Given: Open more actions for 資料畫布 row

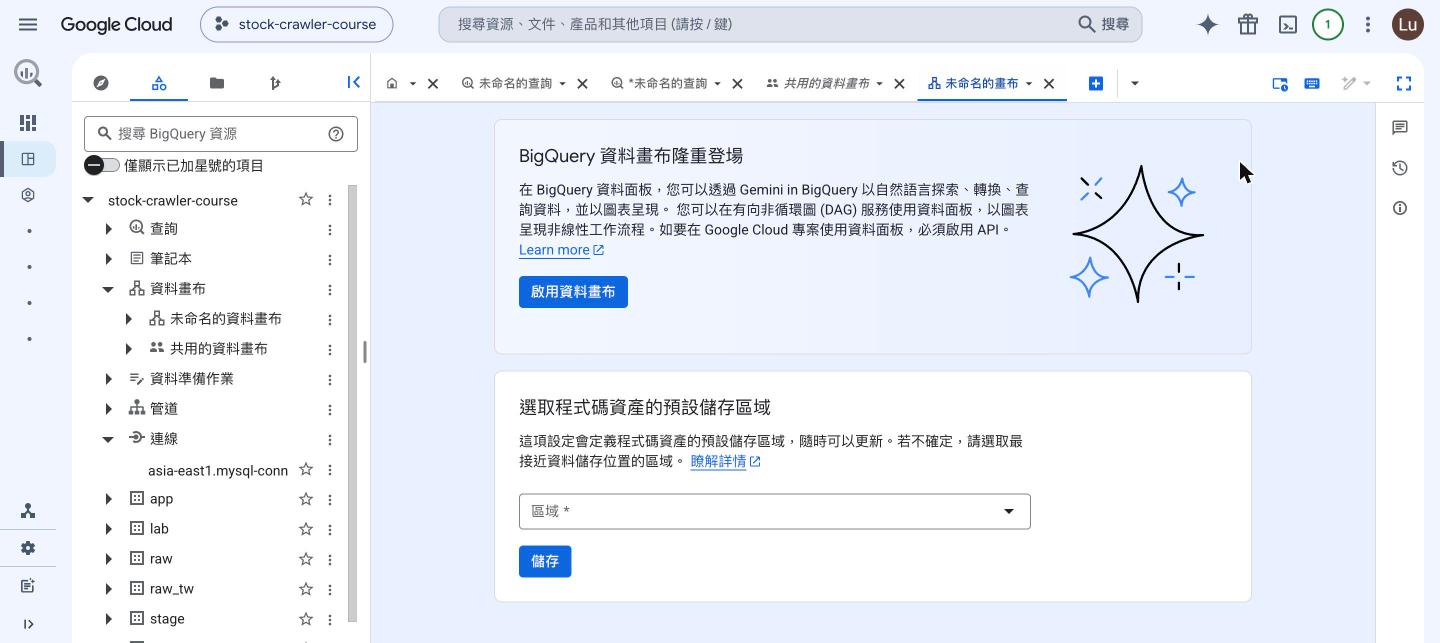Looking at the screenshot, I should (x=330, y=289).
